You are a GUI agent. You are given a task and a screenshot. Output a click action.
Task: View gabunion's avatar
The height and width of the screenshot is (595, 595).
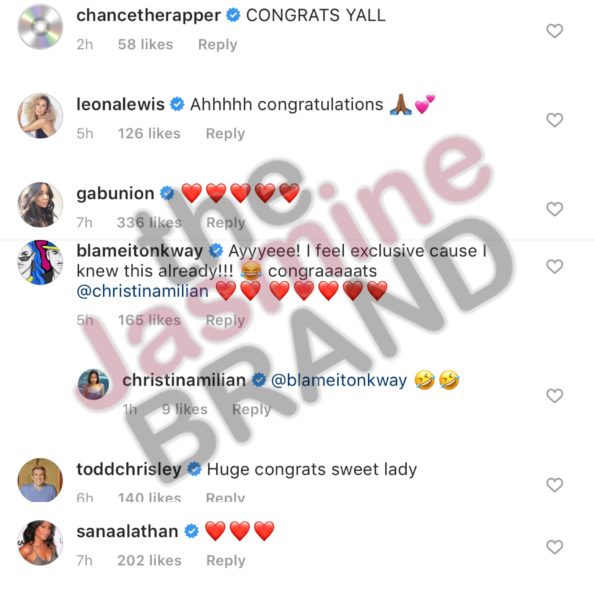[x=40, y=205]
